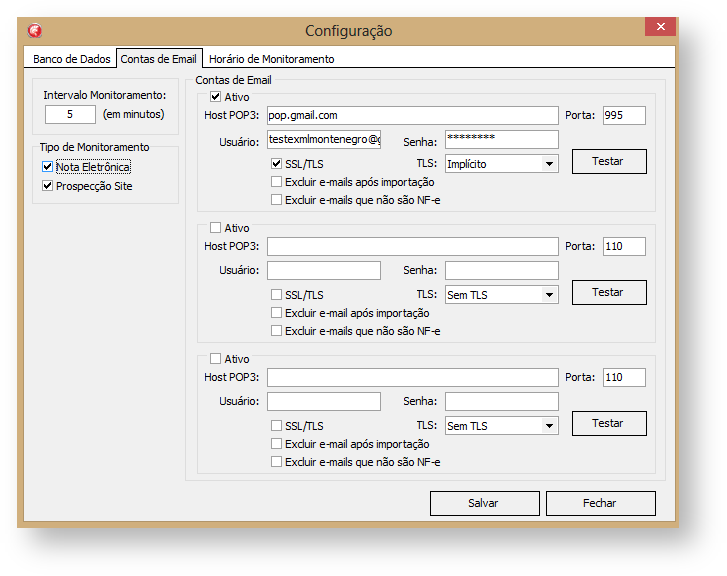Toggle Ativo checkbox for the first email account
Viewport: 727px width, 576px height.
click(216, 97)
